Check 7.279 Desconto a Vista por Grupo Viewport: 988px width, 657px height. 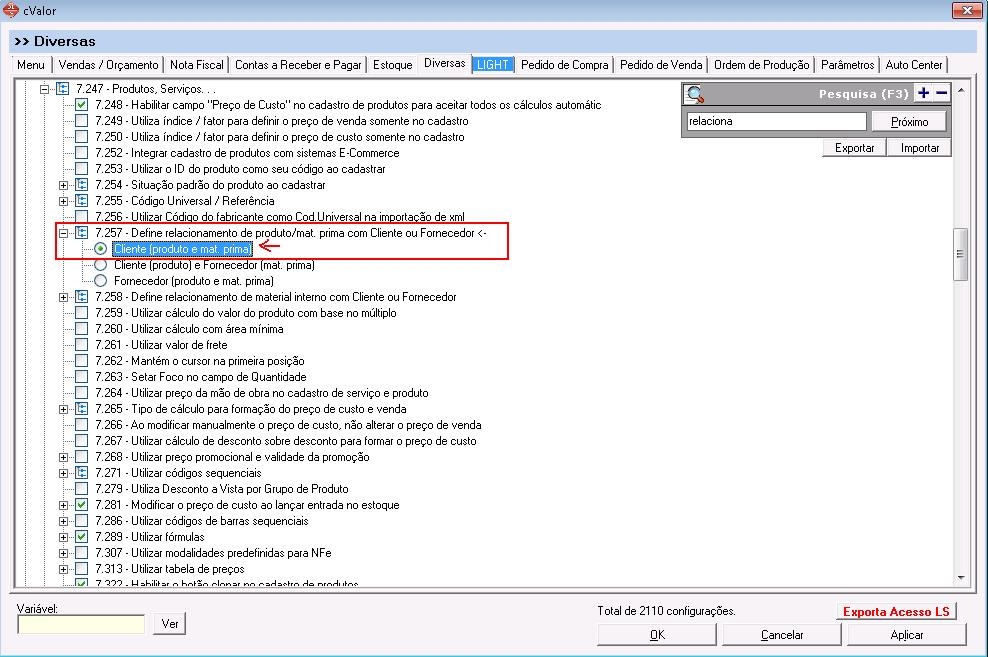click(x=82, y=489)
